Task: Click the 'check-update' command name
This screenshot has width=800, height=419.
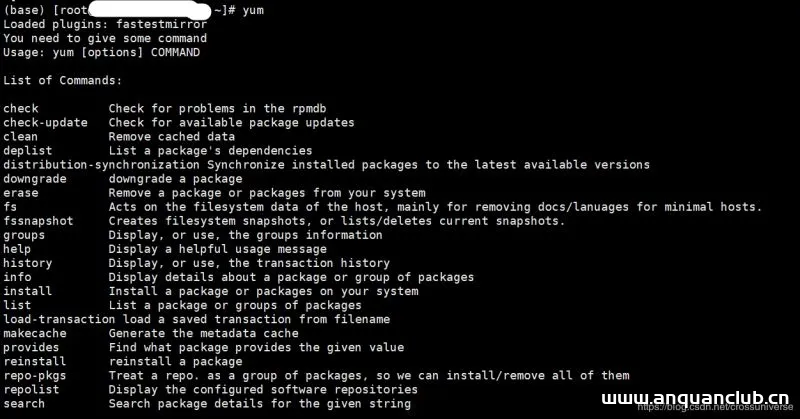Action: pyautogui.click(x=45, y=123)
